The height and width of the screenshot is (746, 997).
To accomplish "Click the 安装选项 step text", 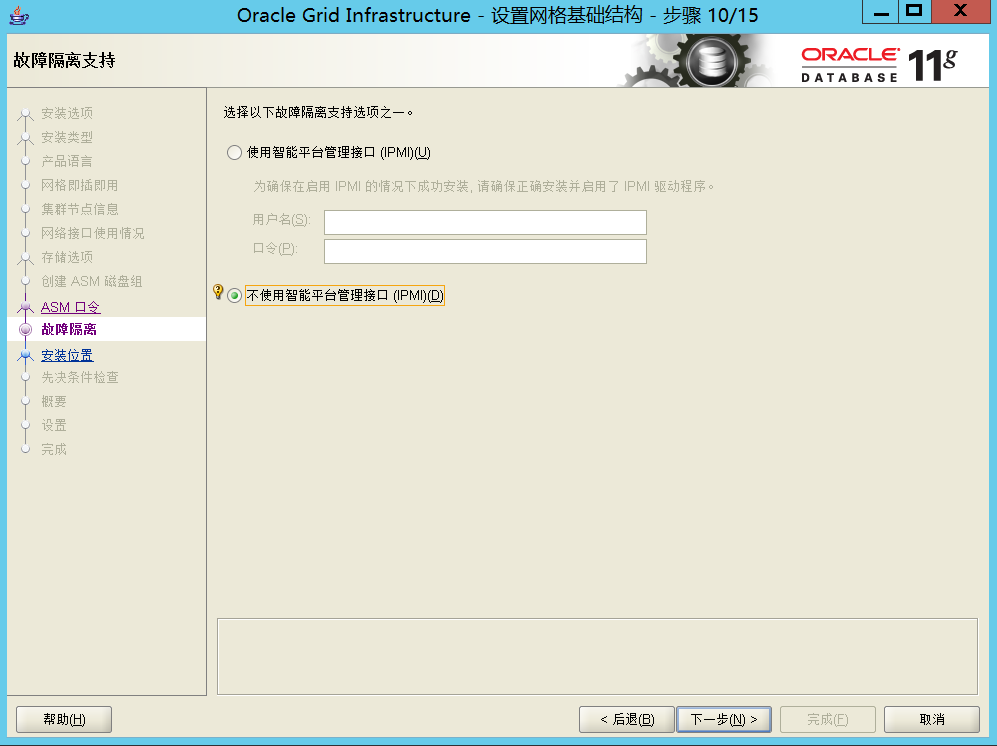I will [67, 113].
